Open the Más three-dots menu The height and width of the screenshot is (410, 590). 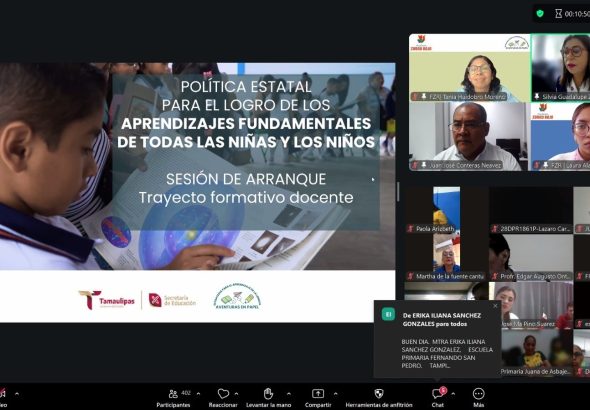[x=478, y=394]
